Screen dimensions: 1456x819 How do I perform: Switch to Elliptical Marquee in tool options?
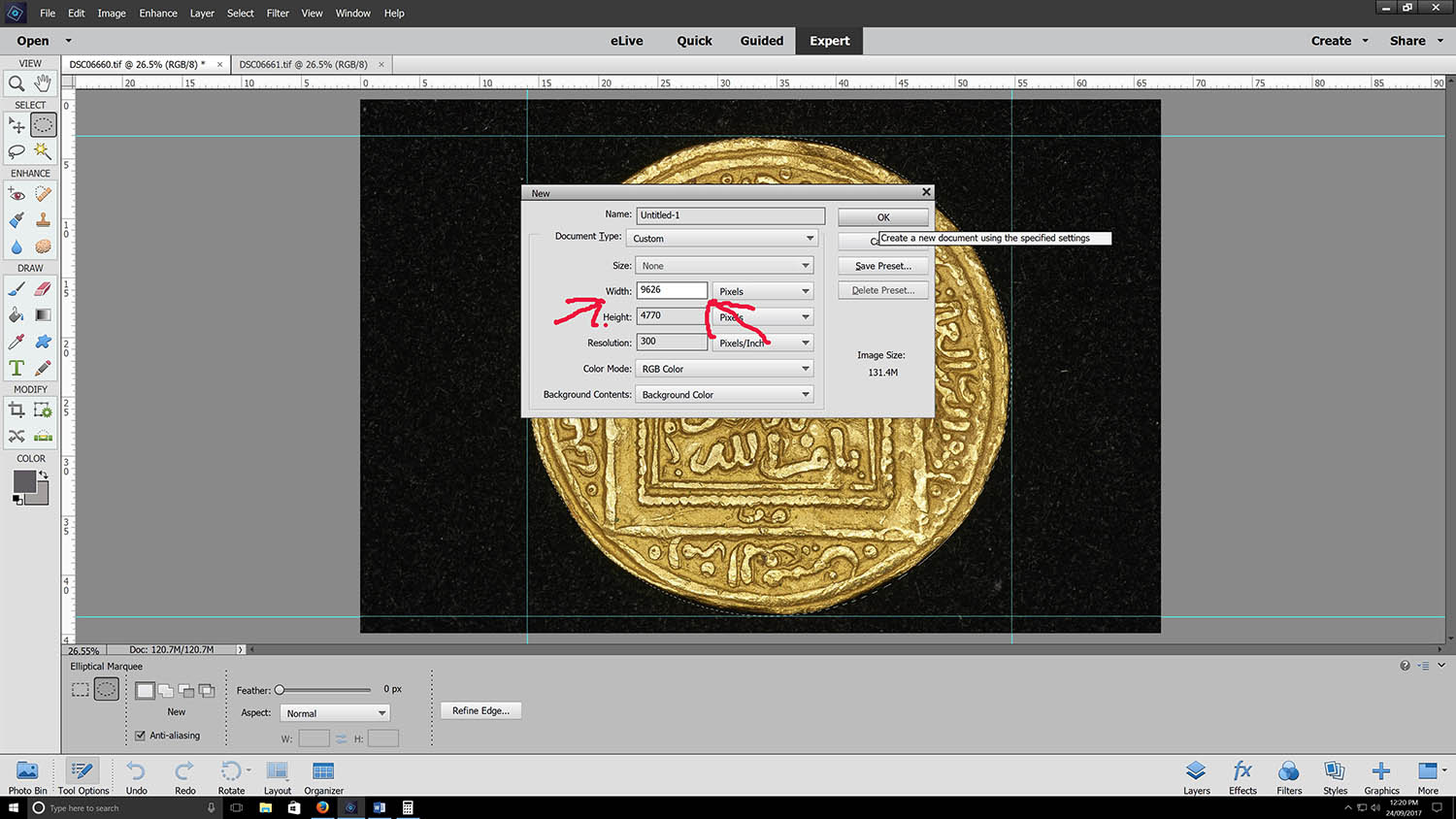[107, 690]
